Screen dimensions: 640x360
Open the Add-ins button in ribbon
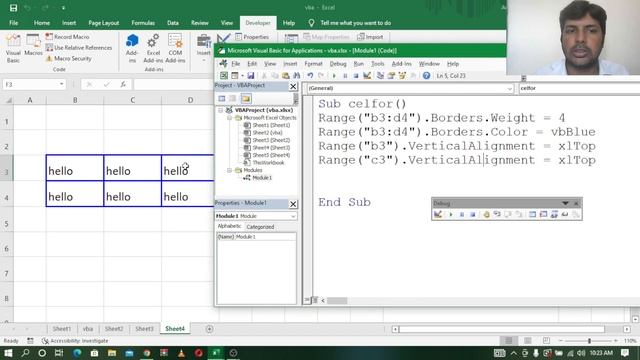coord(132,48)
